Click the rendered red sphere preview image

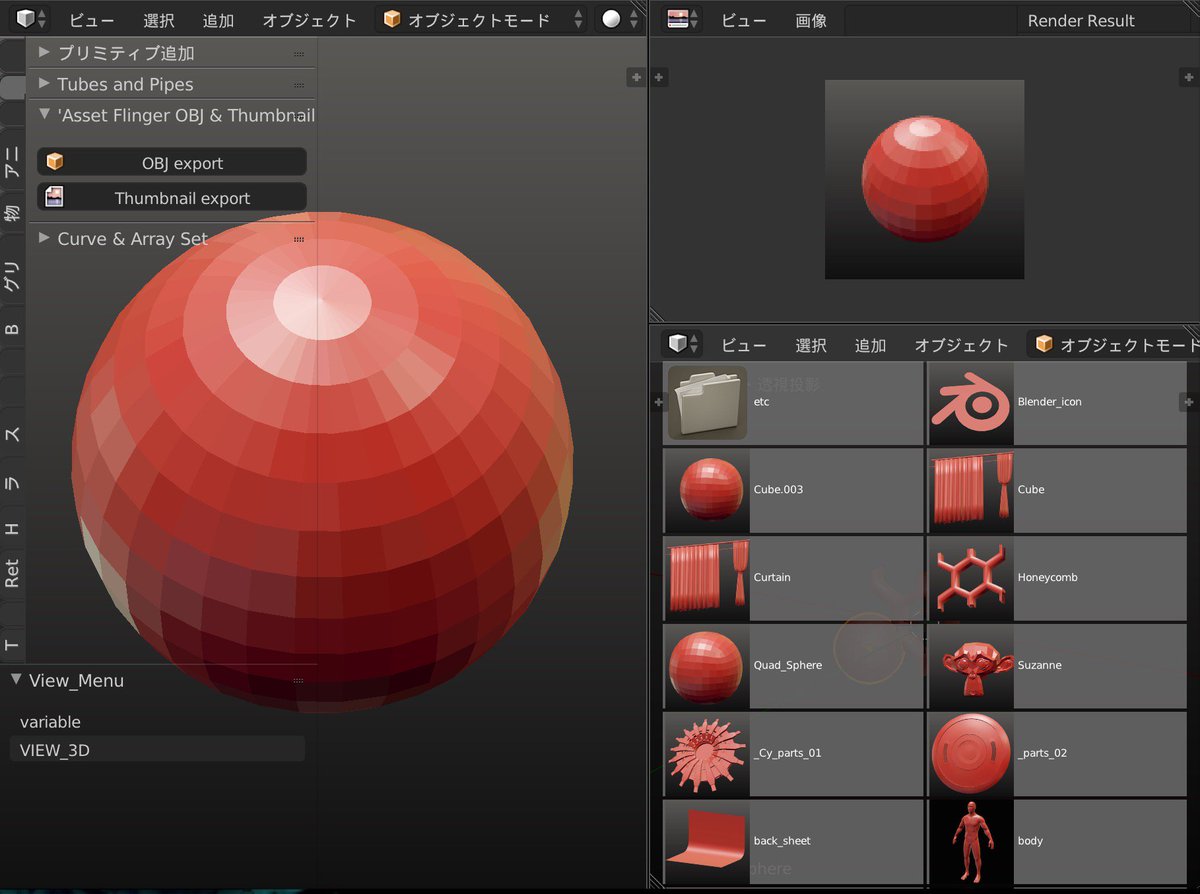(x=924, y=179)
